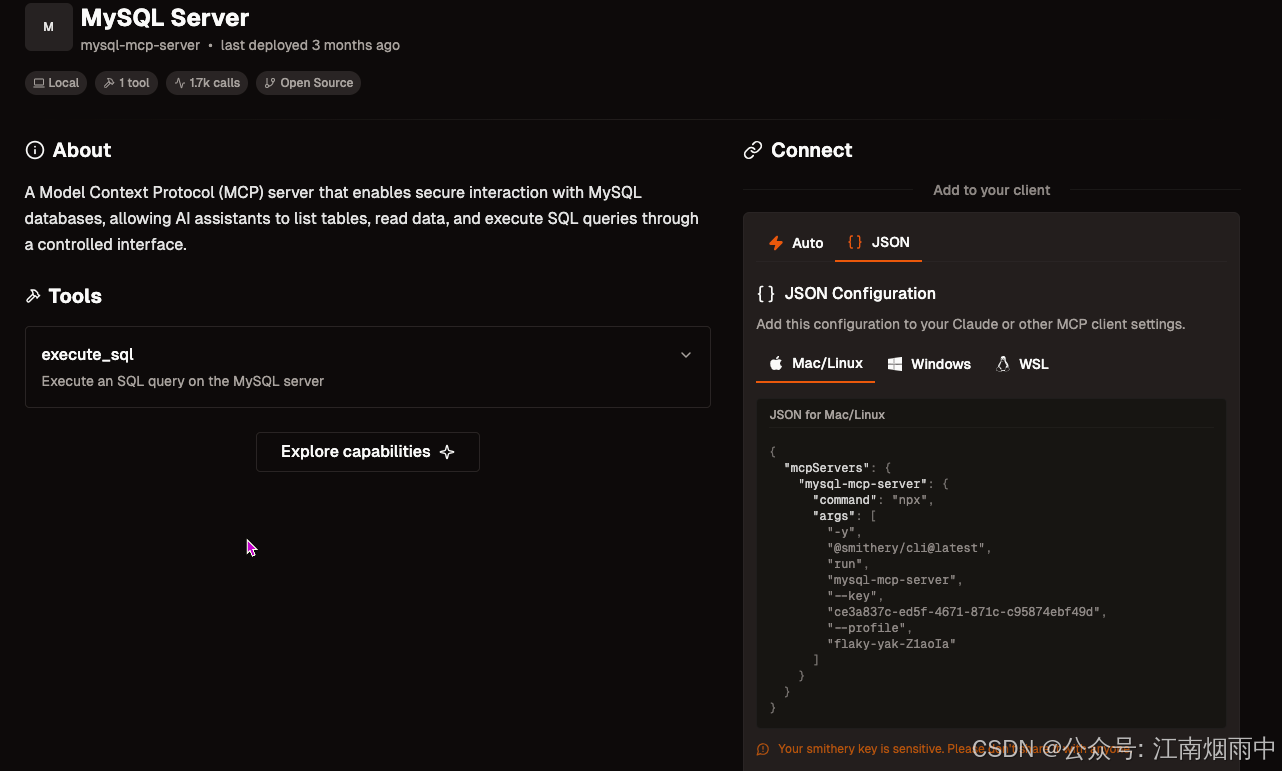Click the "--profile" argument line
1282x771 pixels.
869,628
